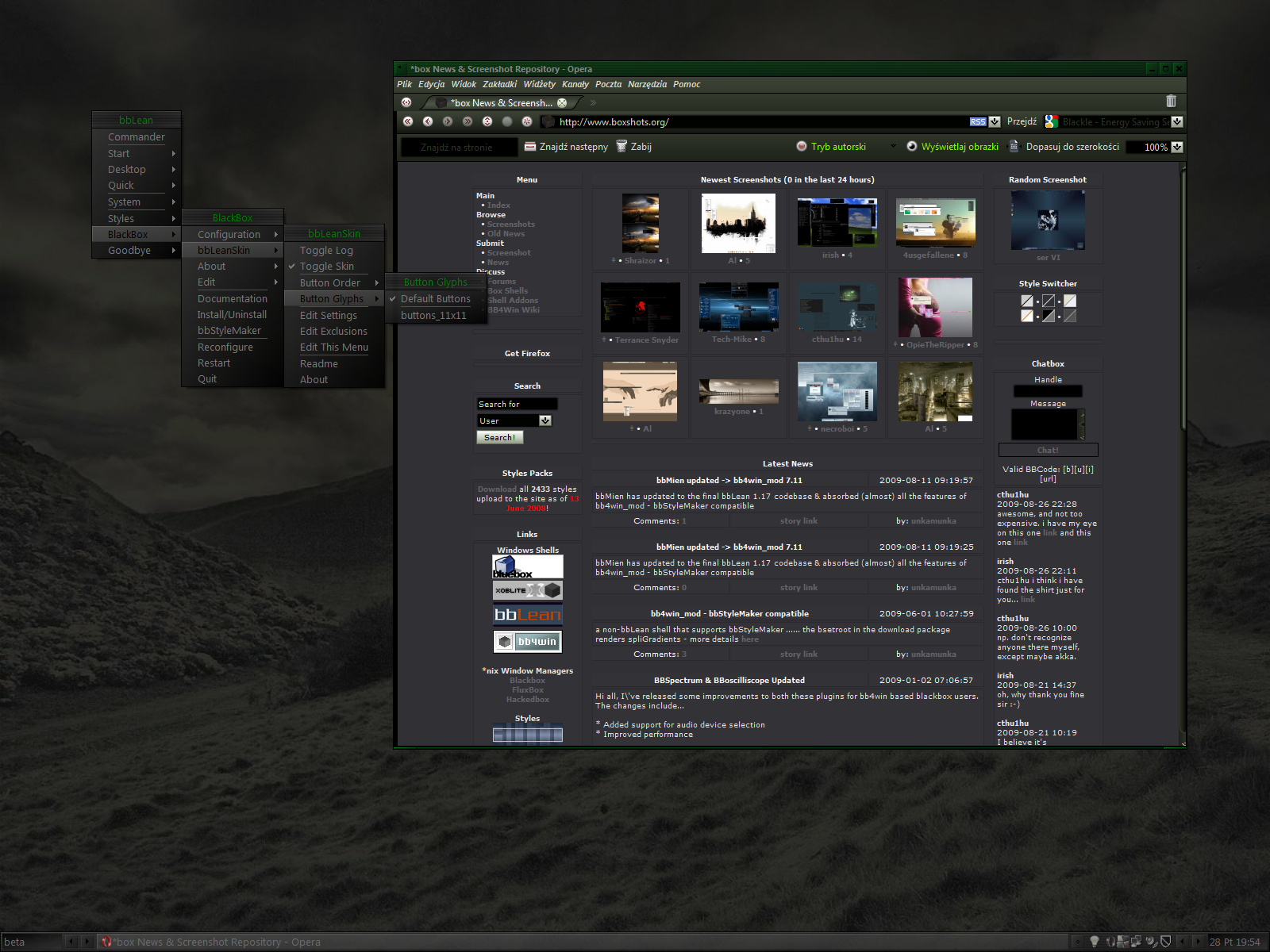Click the Opera icon in system tray
Viewport: 1270px width, 952px height.
1110,942
